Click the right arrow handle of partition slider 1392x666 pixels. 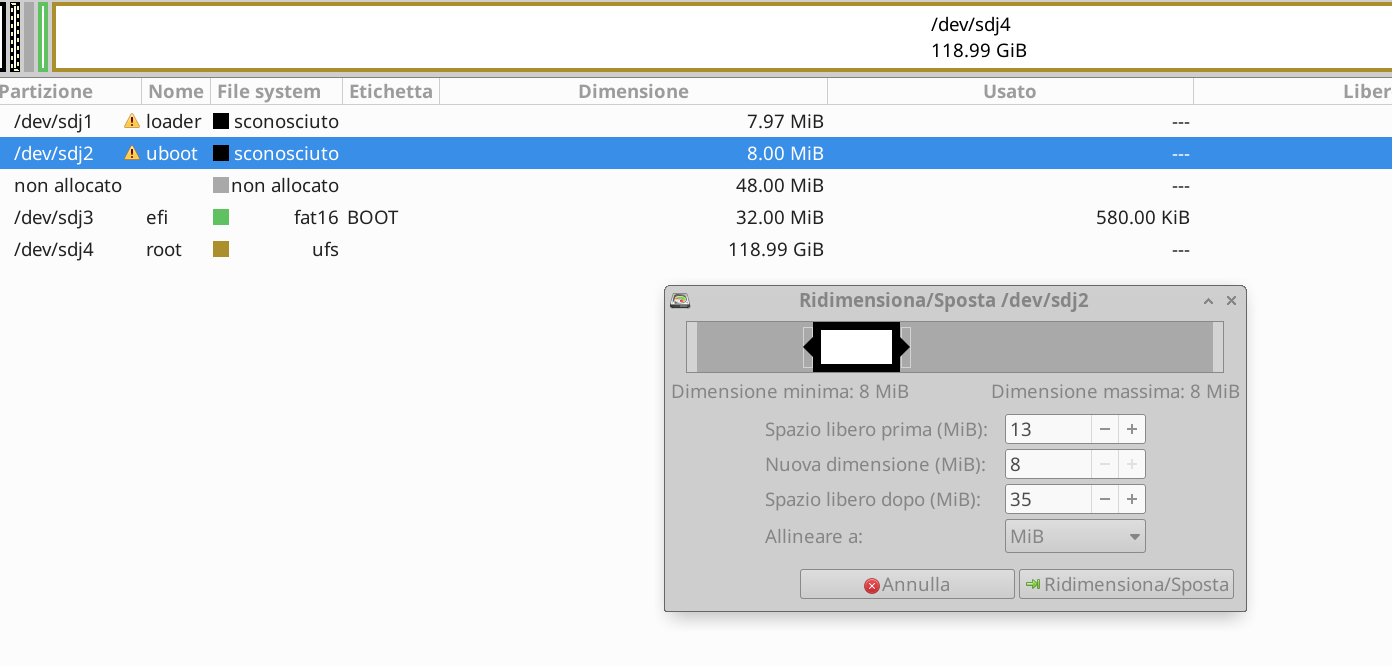point(904,347)
